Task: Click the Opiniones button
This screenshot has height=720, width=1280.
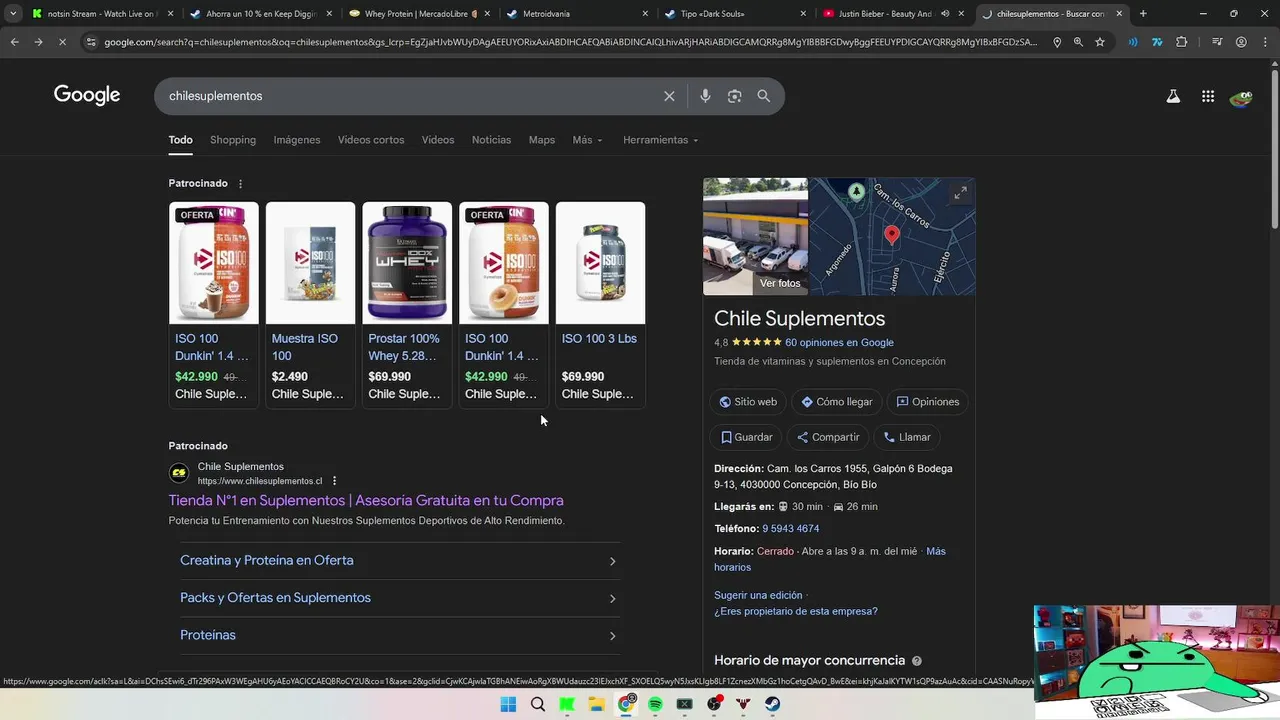Action: click(927, 402)
